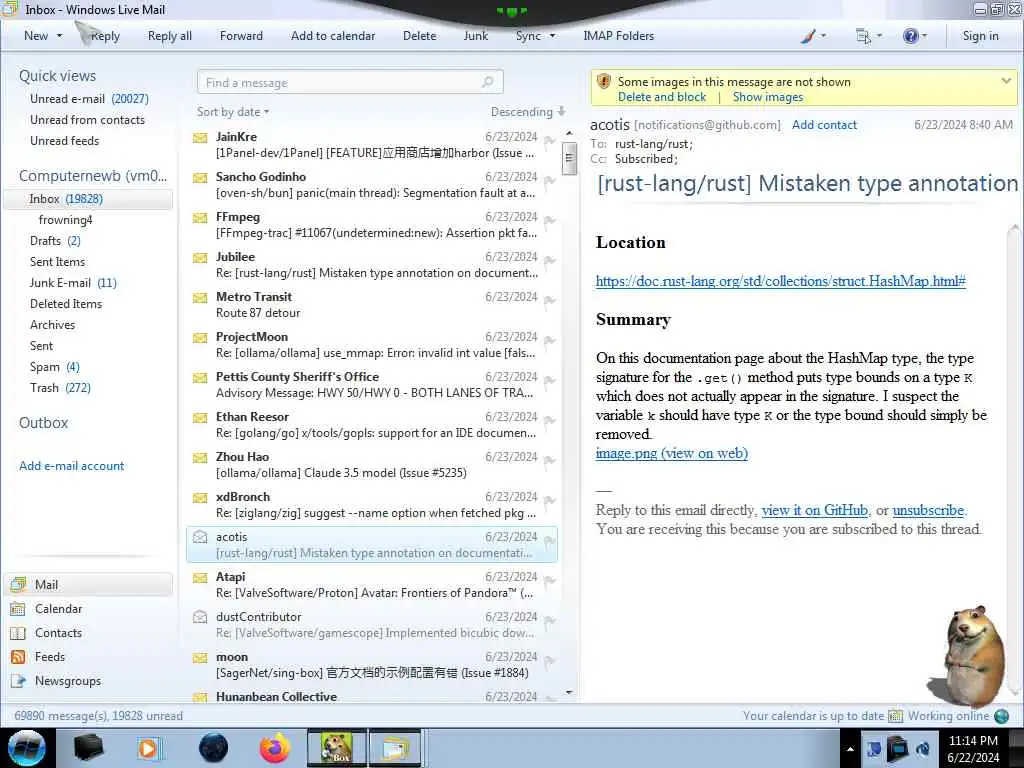Collapse the images warning bar chevron

pos(1006,81)
